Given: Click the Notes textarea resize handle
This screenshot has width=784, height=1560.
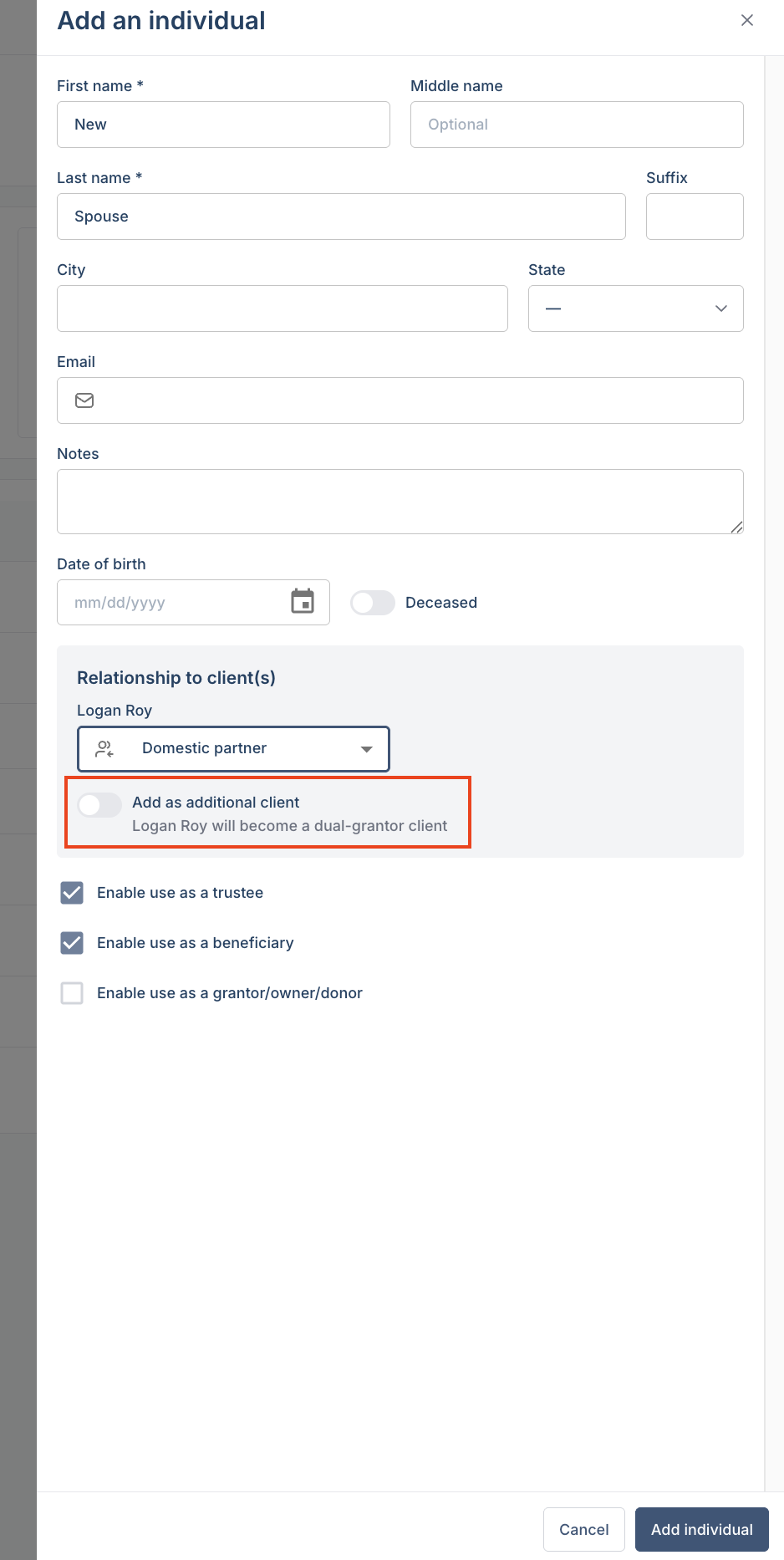Looking at the screenshot, I should point(736,527).
